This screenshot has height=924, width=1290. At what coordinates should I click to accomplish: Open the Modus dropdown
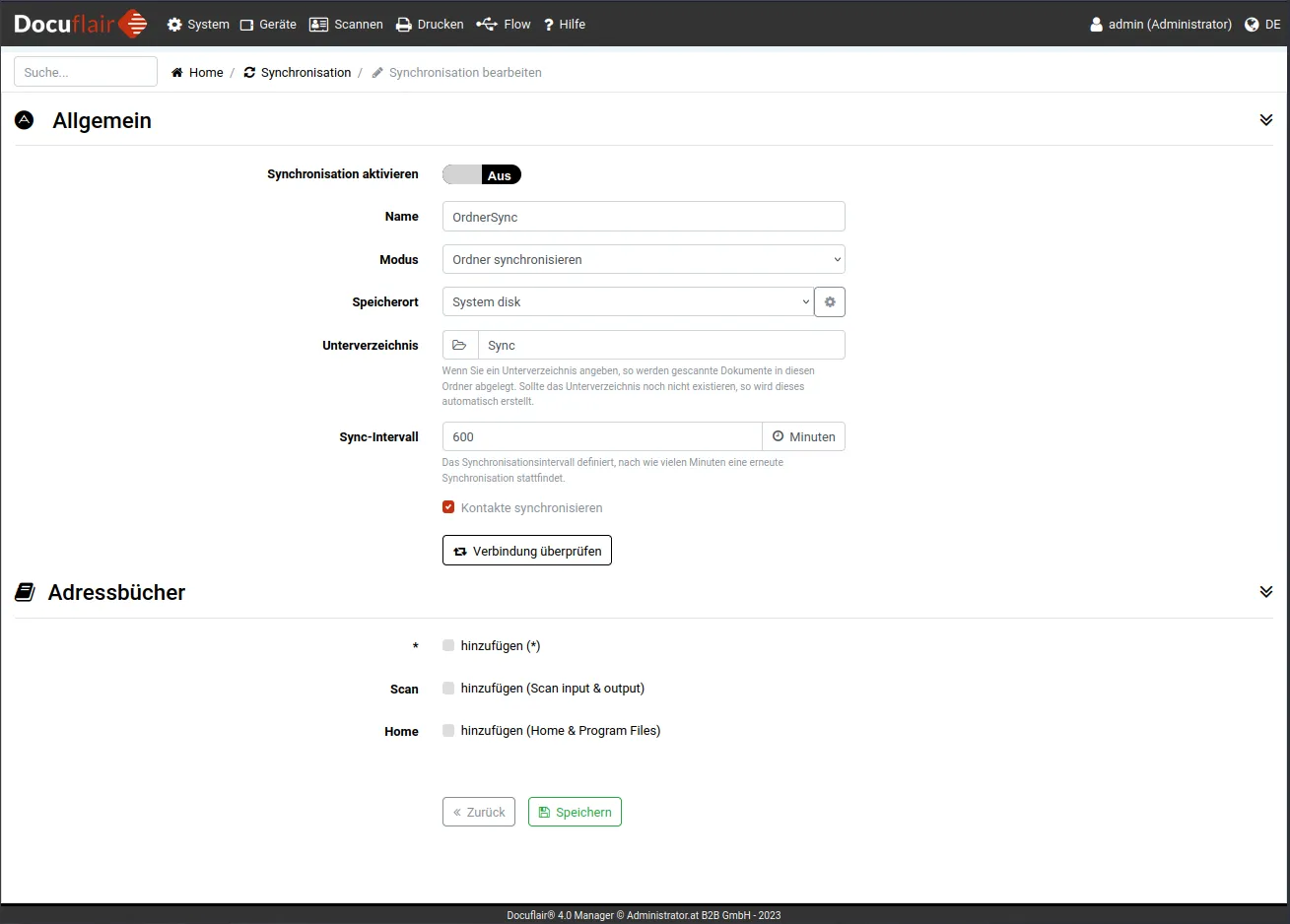[643, 260]
